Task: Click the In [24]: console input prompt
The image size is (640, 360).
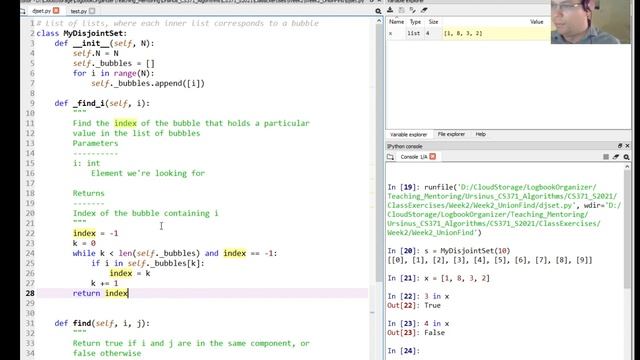Action: click(404, 351)
